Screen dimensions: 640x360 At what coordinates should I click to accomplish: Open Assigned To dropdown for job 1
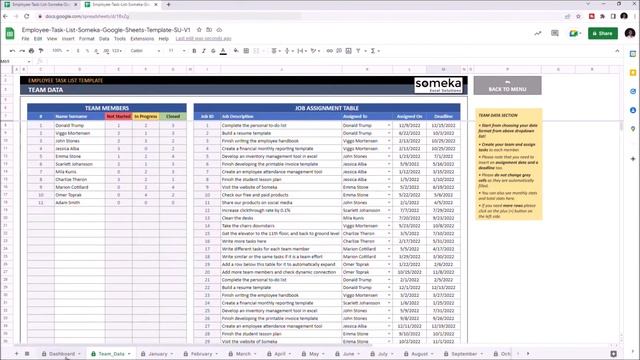(x=389, y=125)
